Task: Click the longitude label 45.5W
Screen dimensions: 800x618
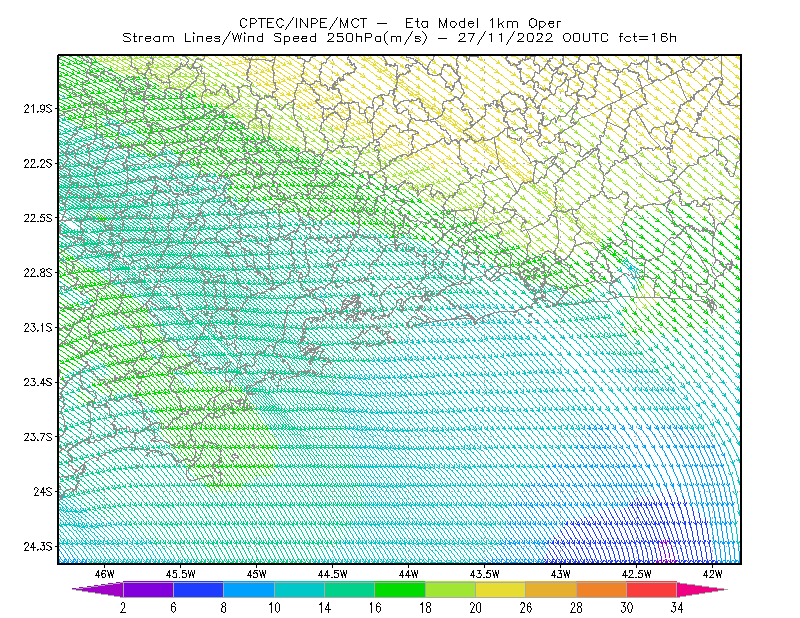Action: [181, 574]
